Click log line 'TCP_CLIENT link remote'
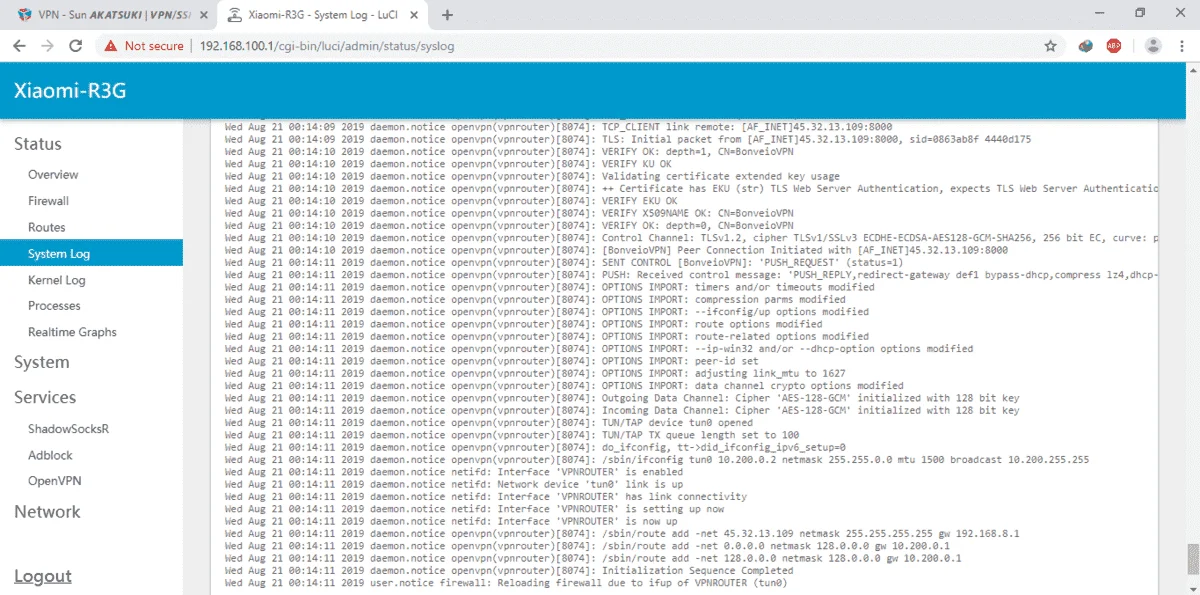This screenshot has width=1200, height=595. coord(558,127)
